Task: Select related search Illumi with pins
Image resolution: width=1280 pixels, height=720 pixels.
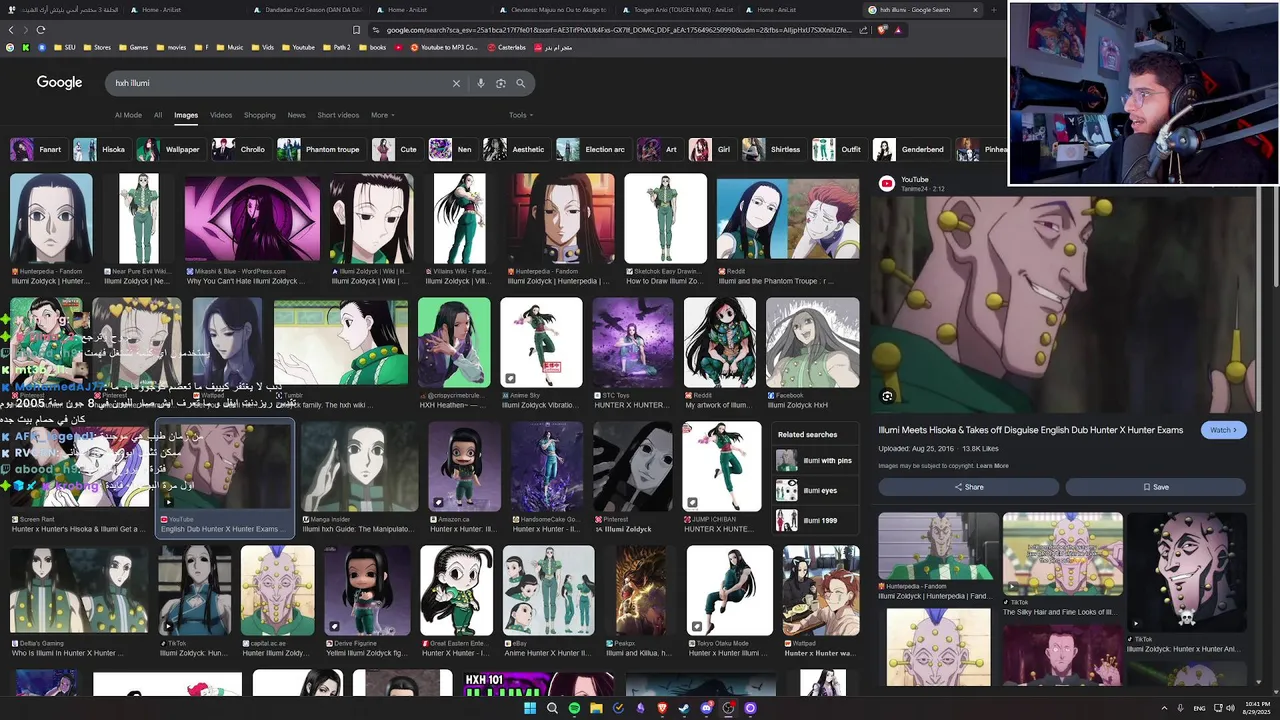Action: (815, 461)
